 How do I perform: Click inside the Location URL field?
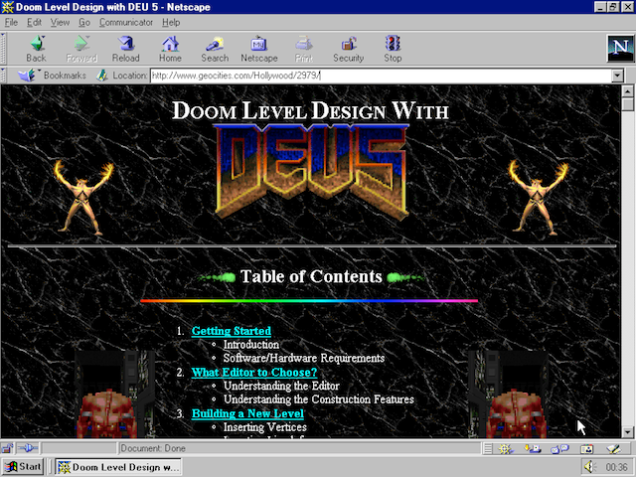(381, 75)
